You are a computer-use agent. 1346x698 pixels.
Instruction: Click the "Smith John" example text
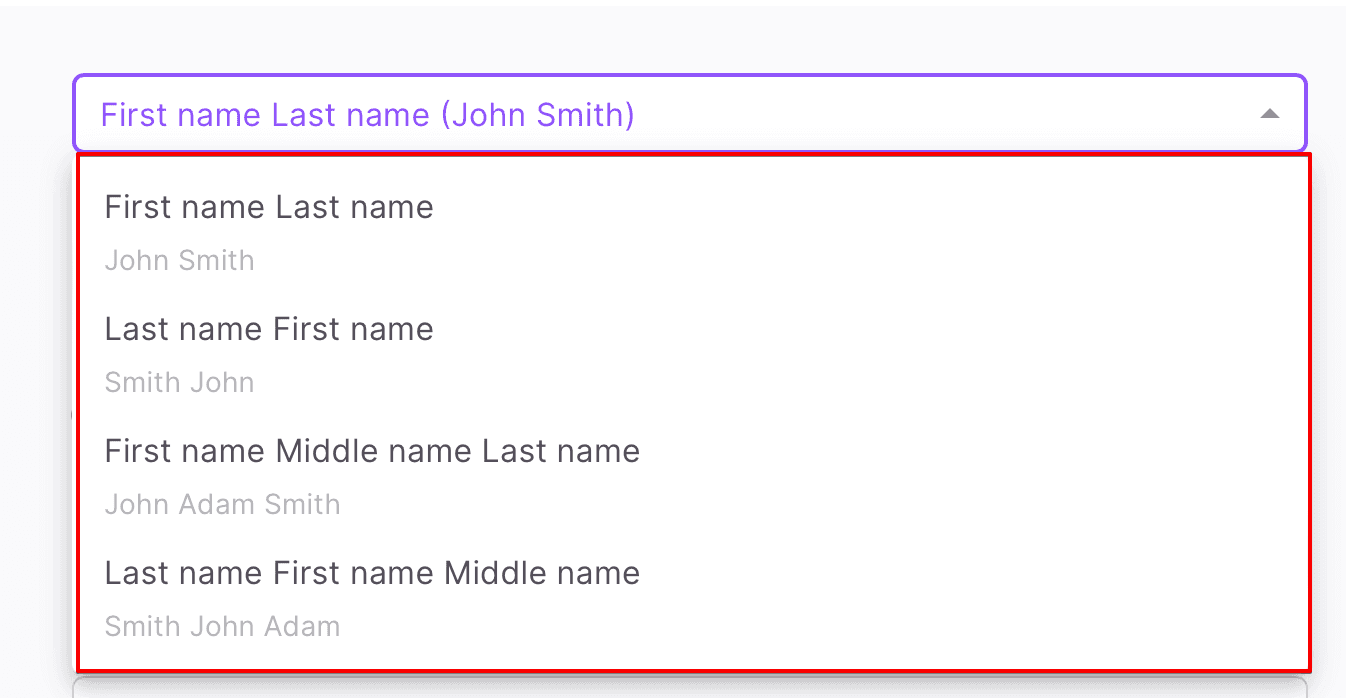(180, 383)
